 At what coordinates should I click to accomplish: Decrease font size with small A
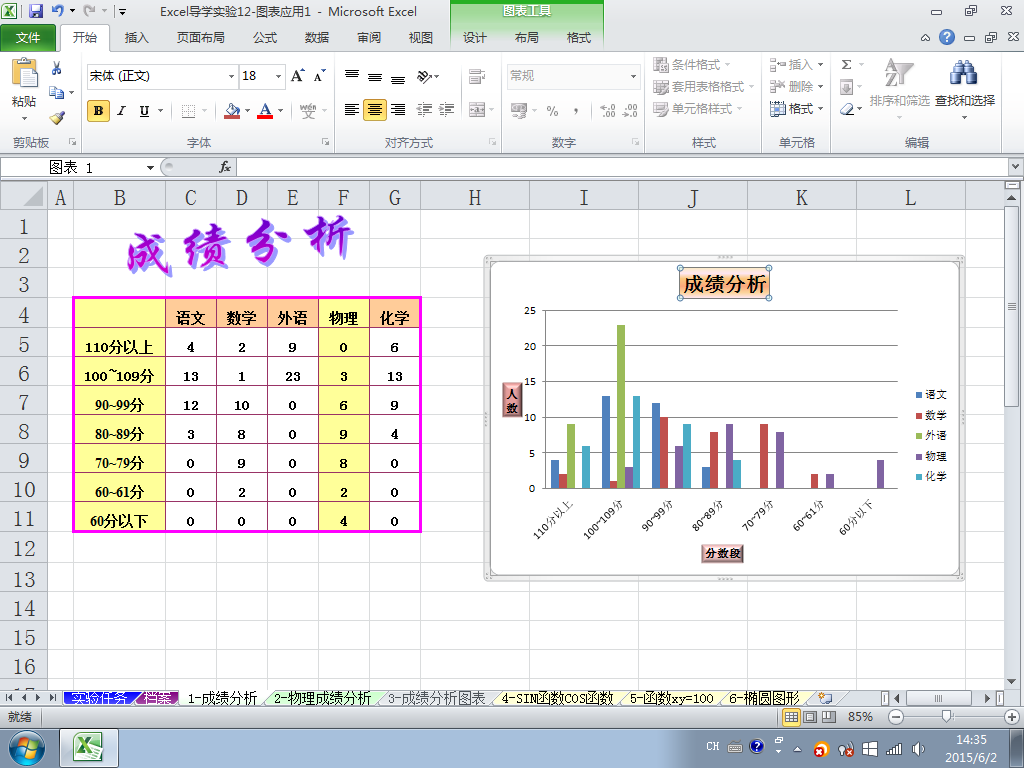319,76
